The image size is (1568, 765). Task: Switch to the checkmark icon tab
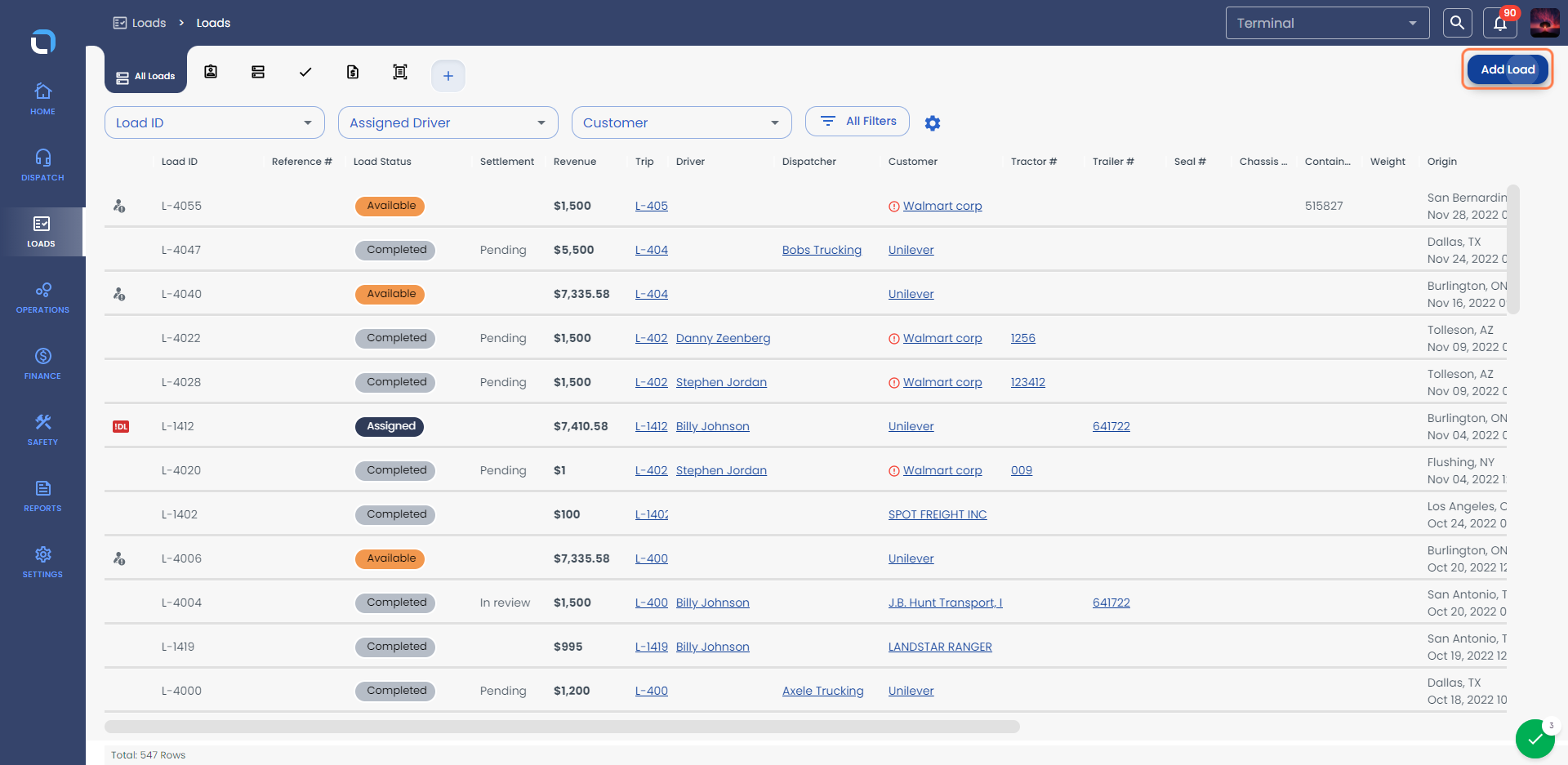[x=305, y=72]
